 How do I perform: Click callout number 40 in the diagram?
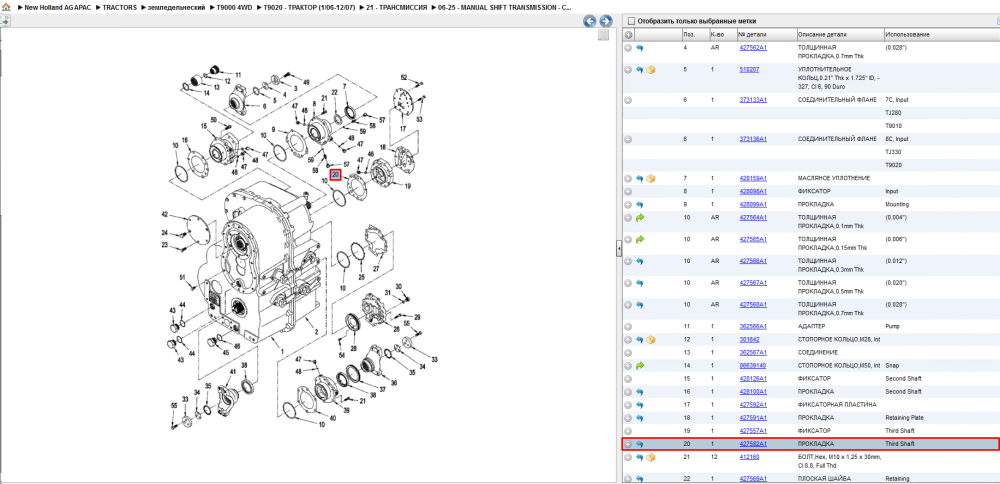pos(332,418)
